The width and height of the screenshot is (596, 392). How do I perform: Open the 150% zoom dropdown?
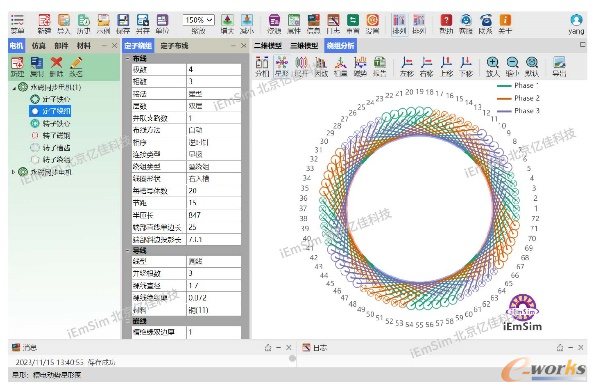click(198, 20)
